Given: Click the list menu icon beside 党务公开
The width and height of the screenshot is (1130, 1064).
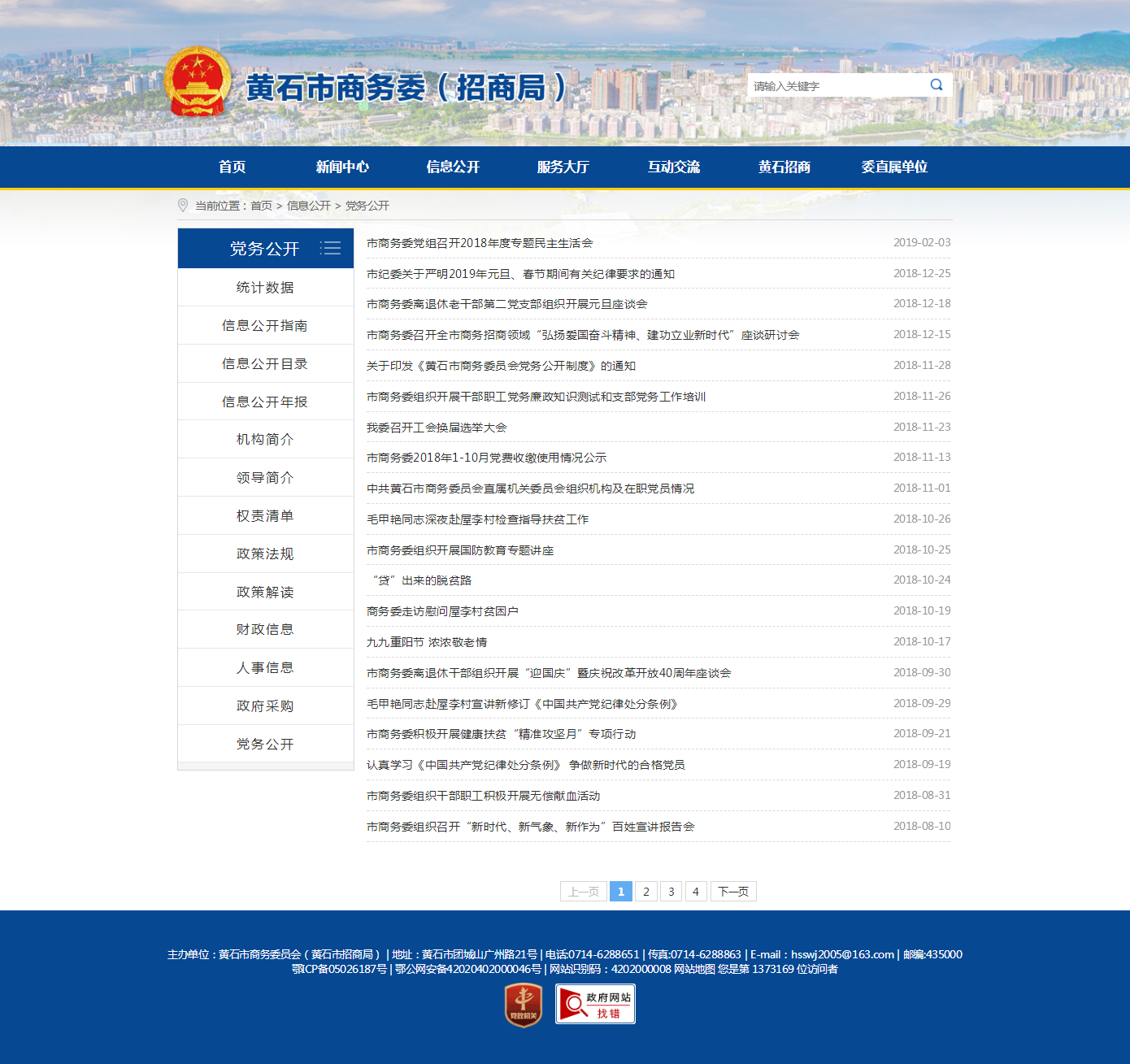Looking at the screenshot, I should click(330, 248).
